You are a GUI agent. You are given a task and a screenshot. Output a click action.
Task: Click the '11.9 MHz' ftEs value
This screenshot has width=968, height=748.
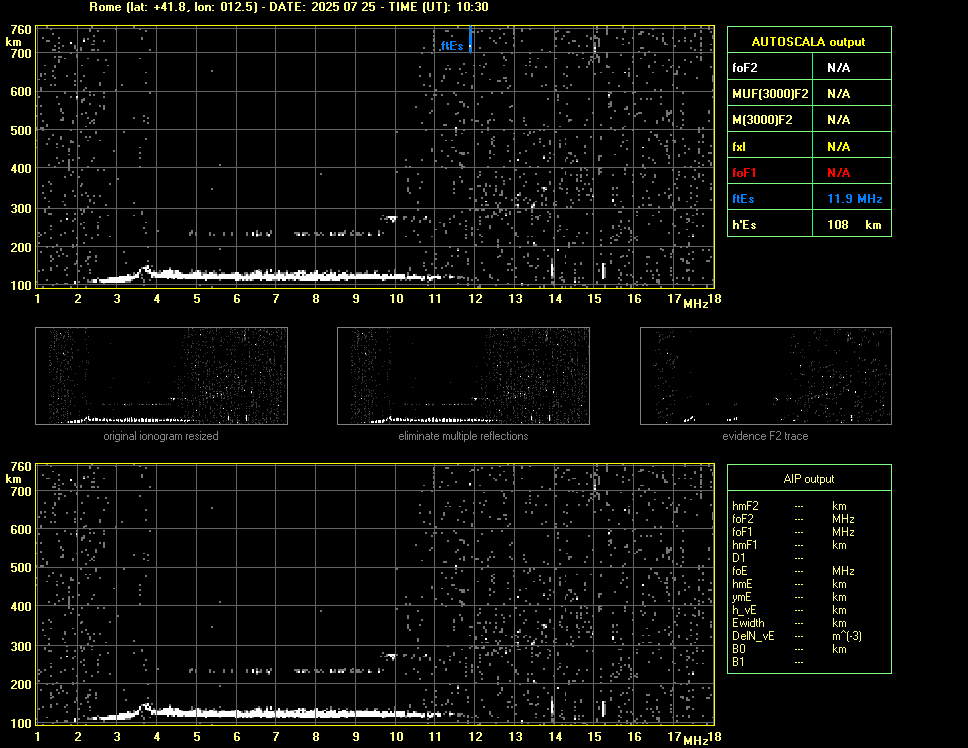click(x=854, y=199)
